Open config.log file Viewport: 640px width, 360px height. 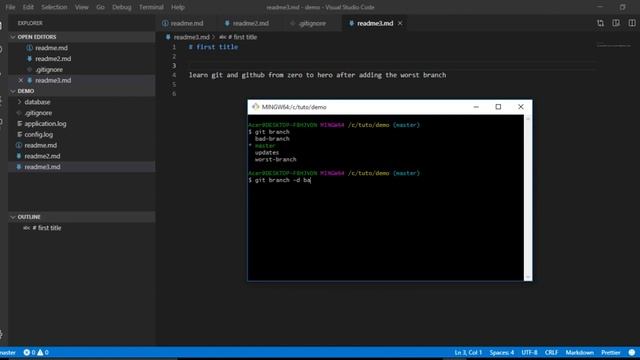click(x=82, y=135)
